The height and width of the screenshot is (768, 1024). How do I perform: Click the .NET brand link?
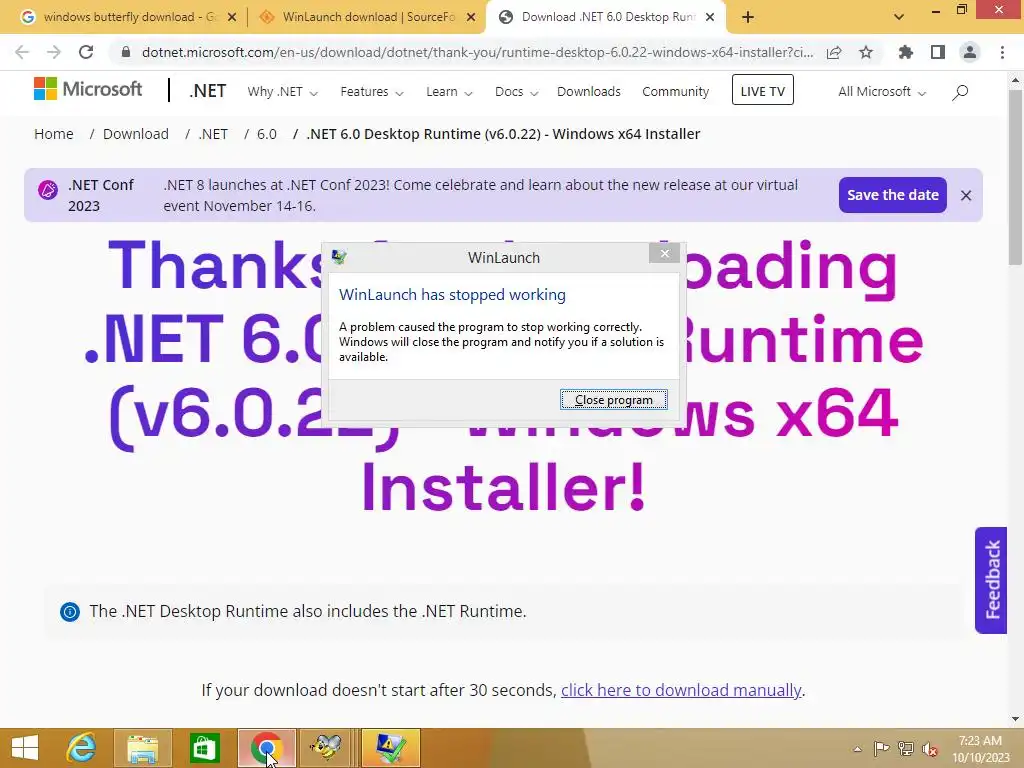click(208, 91)
